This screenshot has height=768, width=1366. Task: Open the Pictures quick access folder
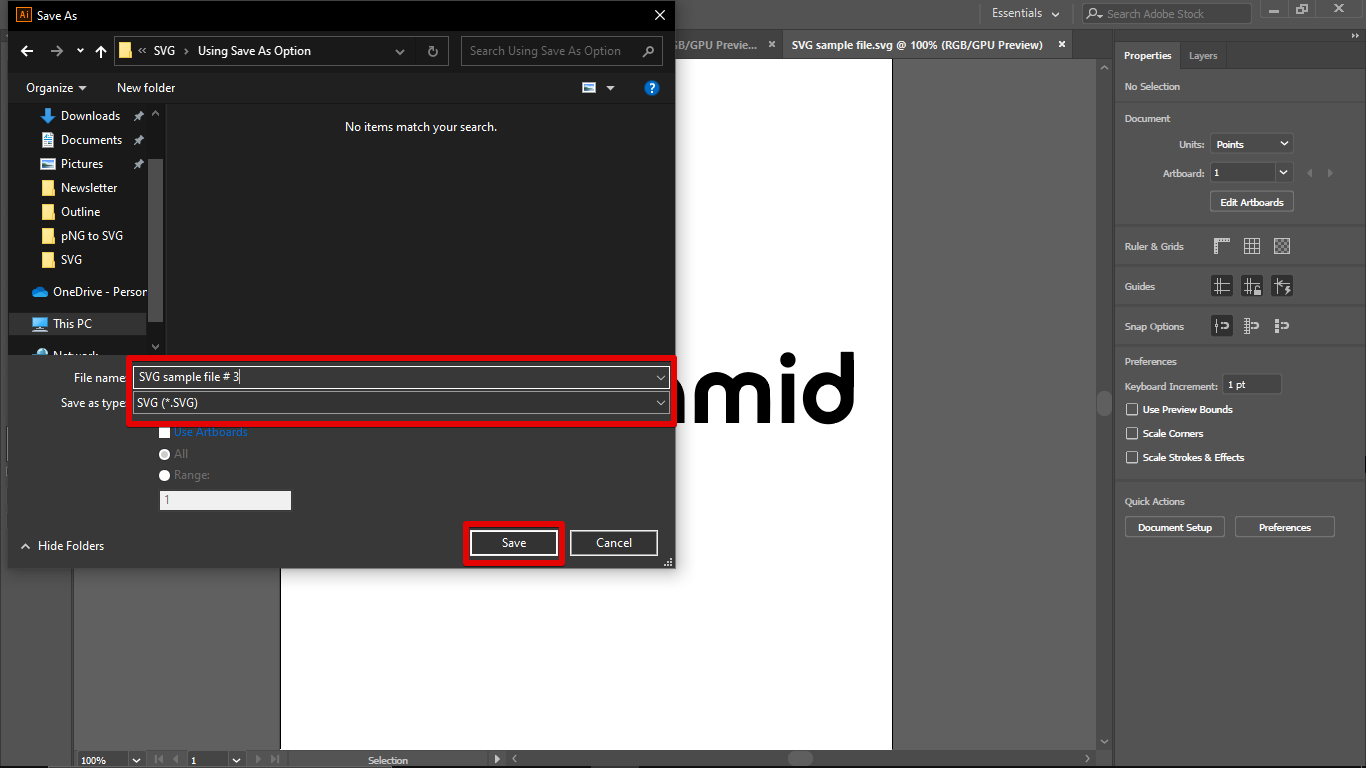82,164
